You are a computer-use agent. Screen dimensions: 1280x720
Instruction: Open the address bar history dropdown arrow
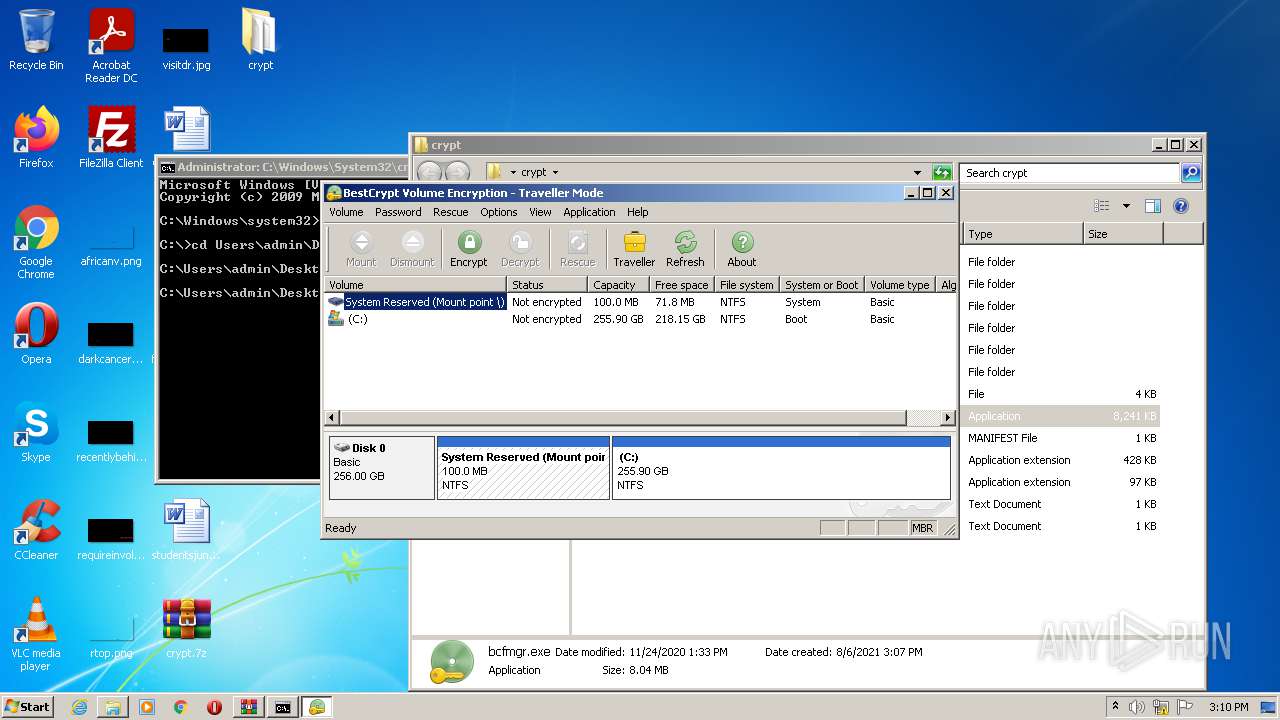point(917,173)
